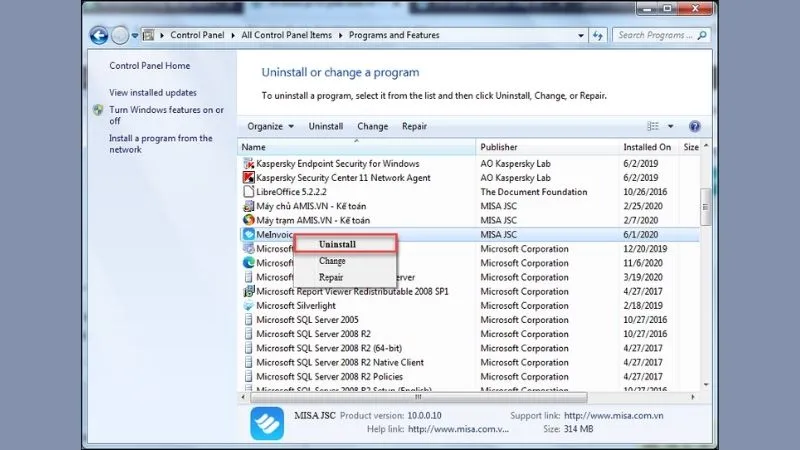Image resolution: width=800 pixels, height=450 pixels.
Task: Refresh the Programs and Features list
Action: tap(598, 35)
